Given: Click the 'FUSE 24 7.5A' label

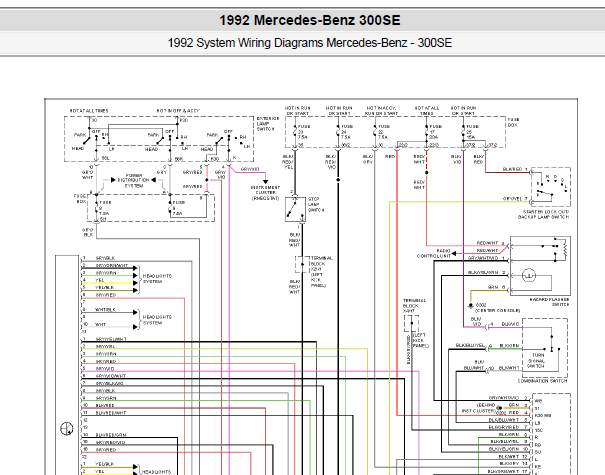Looking at the screenshot, I should pos(346,132).
